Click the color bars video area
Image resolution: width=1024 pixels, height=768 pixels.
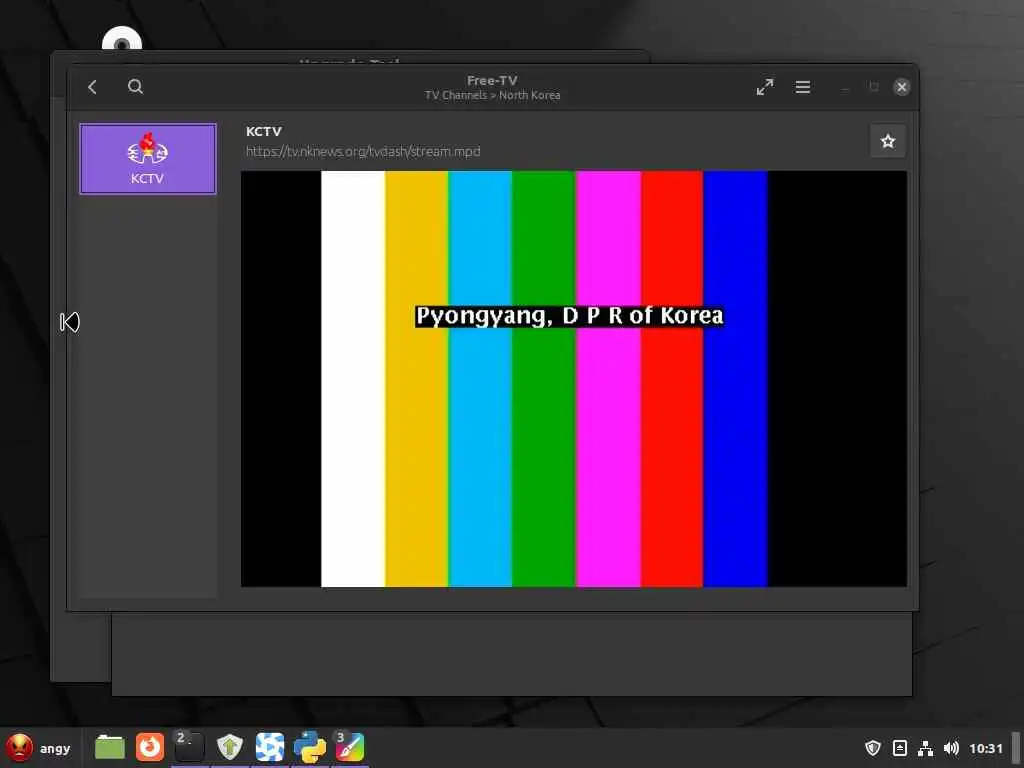pos(573,379)
